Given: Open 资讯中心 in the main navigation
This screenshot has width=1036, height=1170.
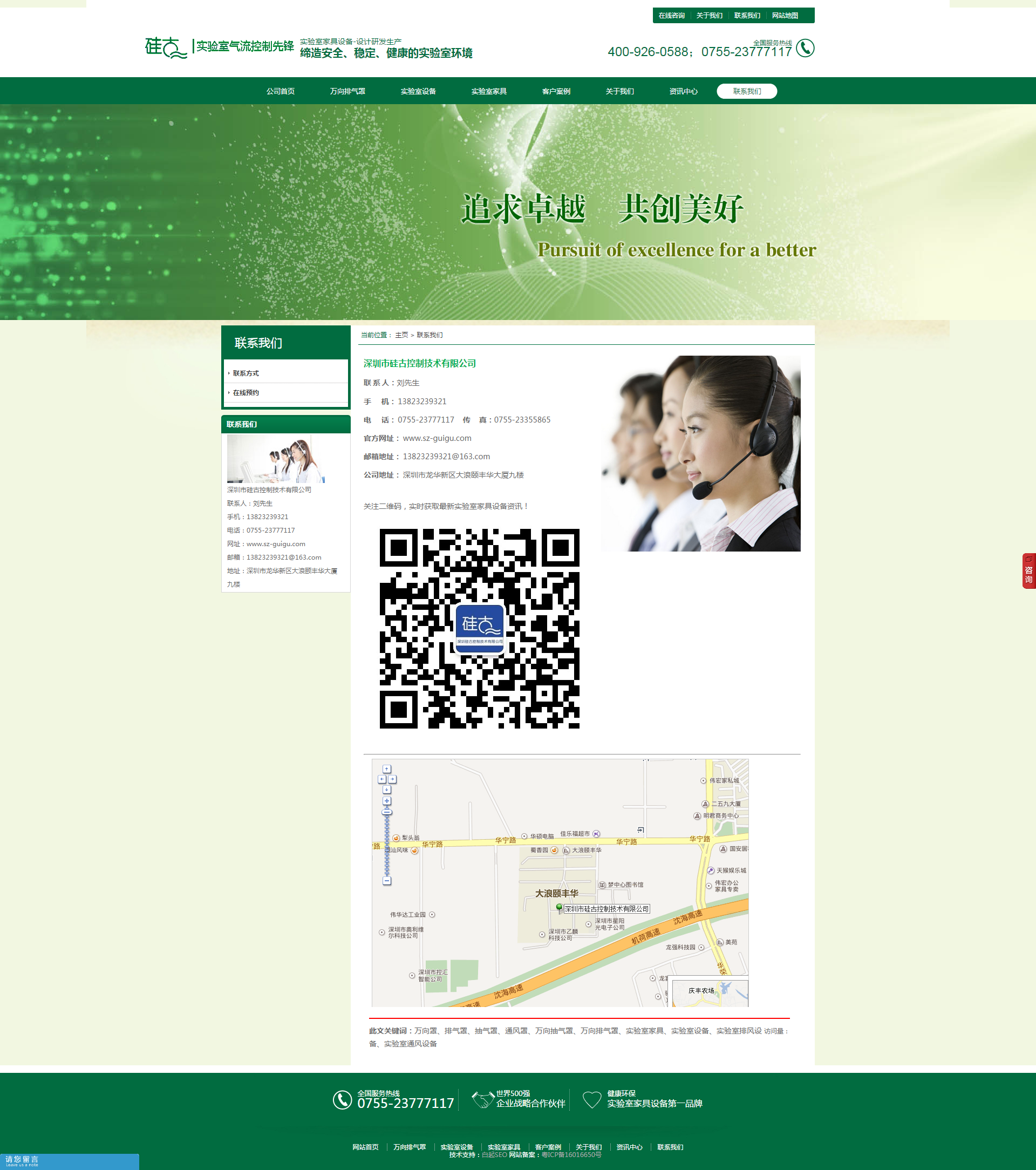Looking at the screenshot, I should pos(684,91).
